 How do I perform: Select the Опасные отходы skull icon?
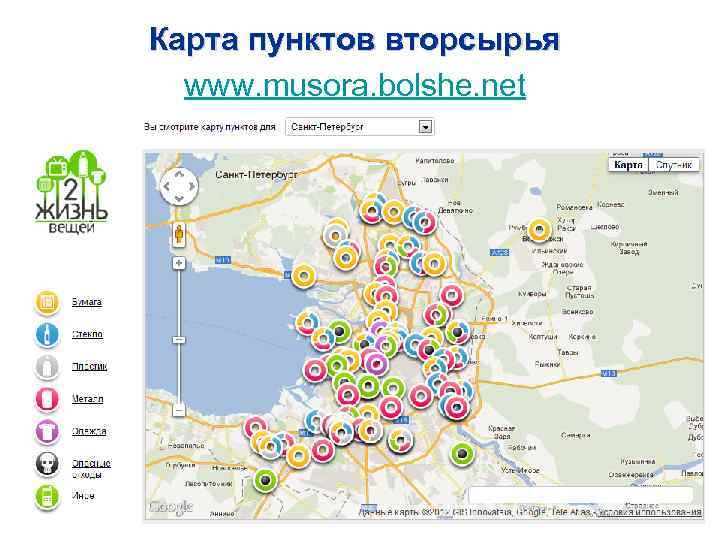coord(47,464)
